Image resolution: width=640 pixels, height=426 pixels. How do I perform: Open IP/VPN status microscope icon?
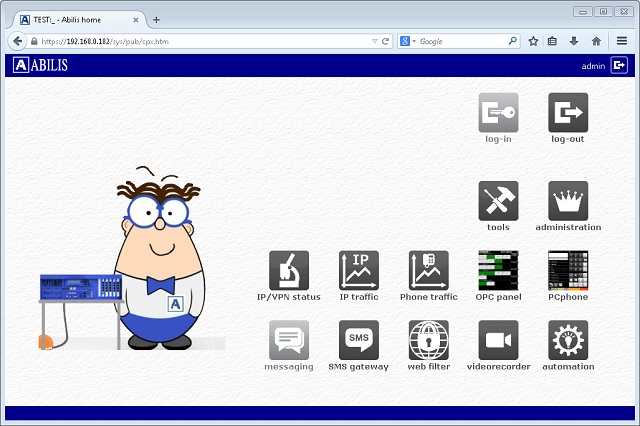pyautogui.click(x=289, y=270)
